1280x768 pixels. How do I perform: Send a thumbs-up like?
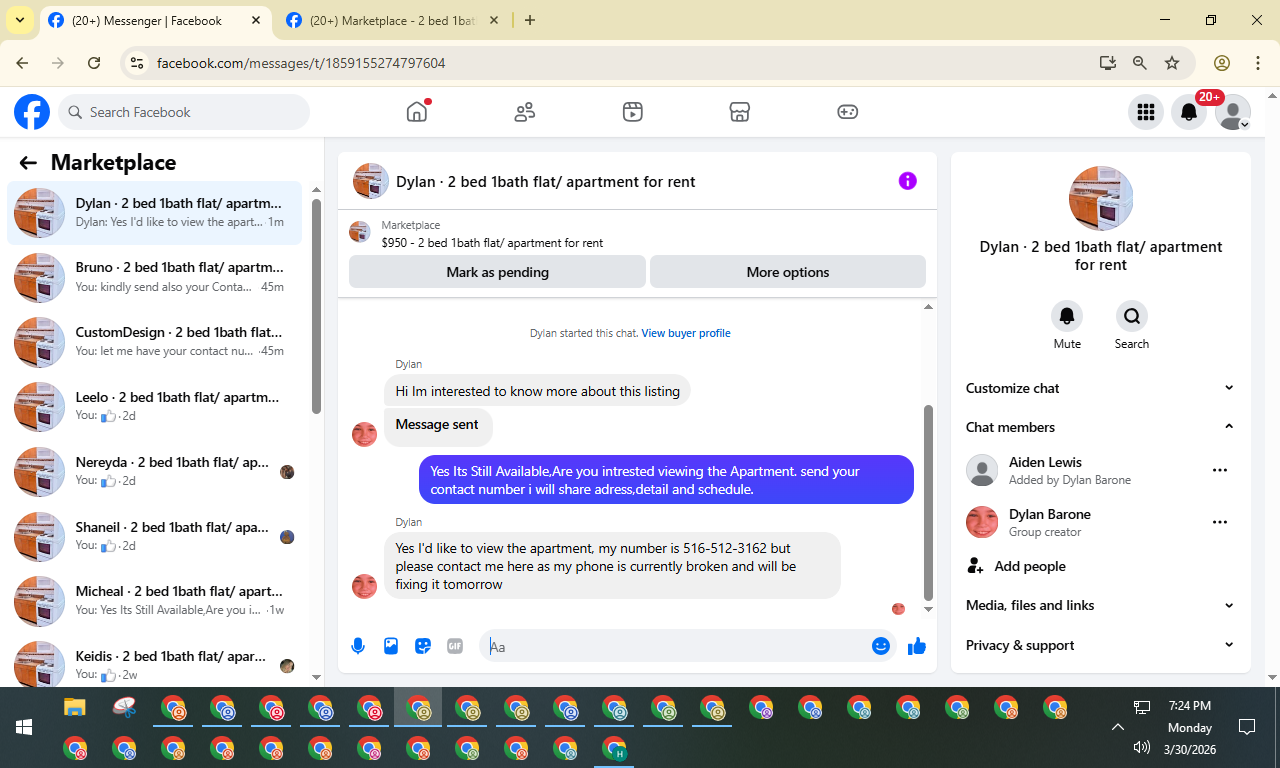coord(917,646)
